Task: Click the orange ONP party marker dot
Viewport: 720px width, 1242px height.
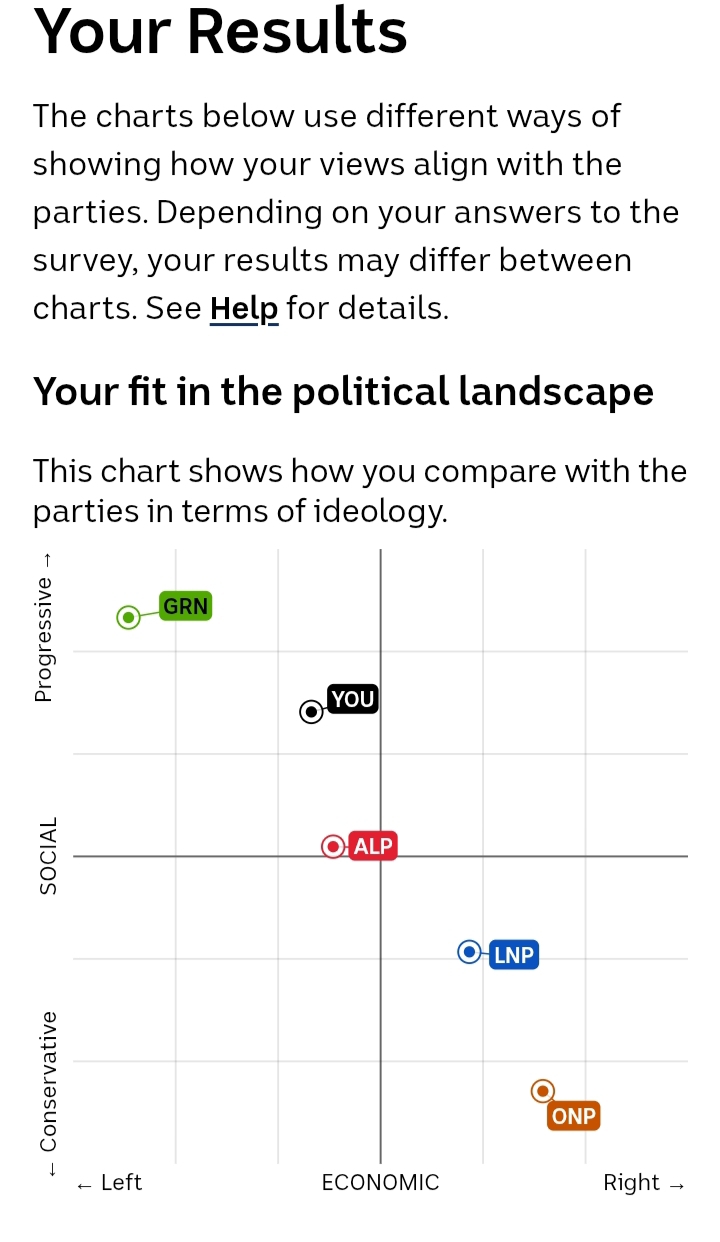Action: (542, 1091)
